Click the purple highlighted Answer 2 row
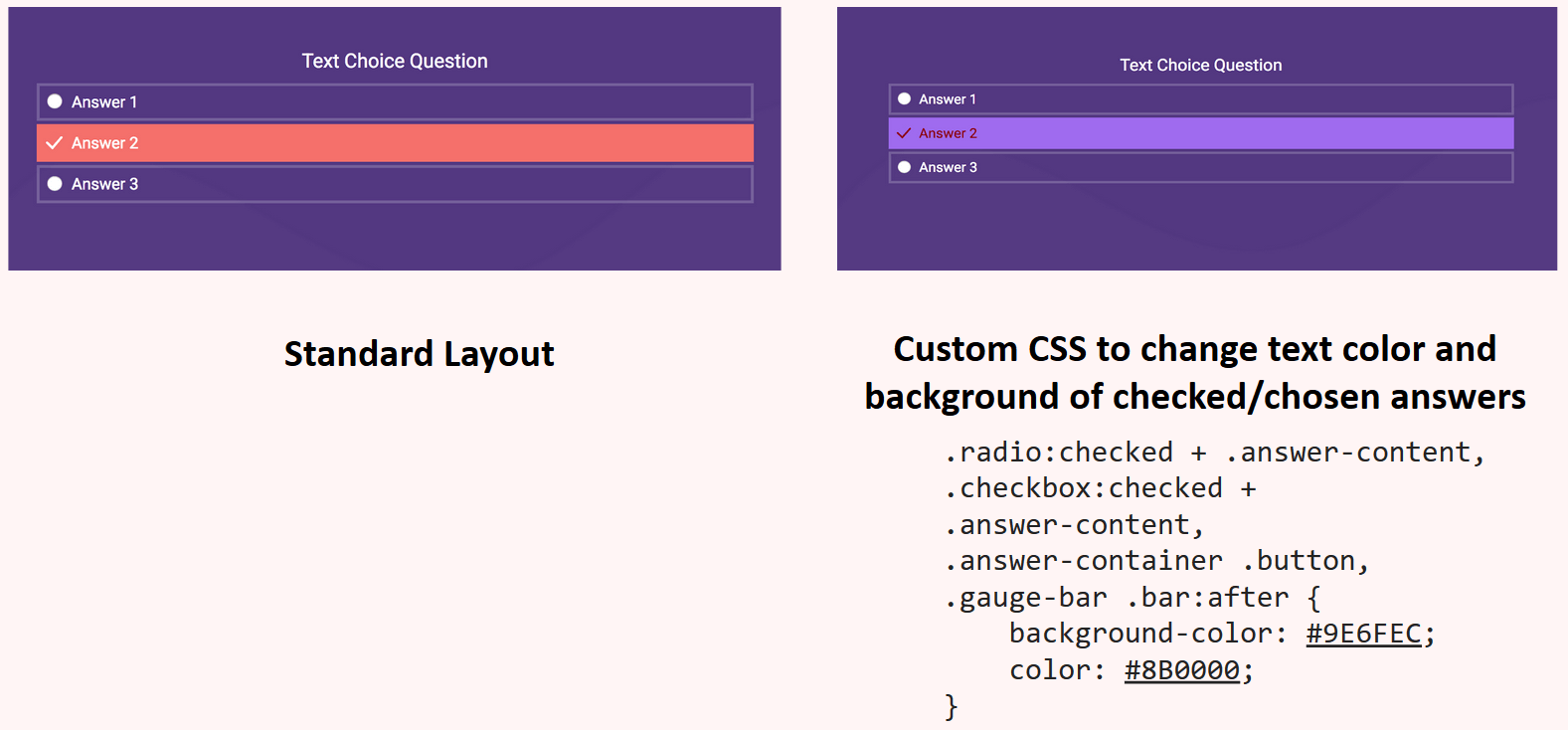This screenshot has height=730, width=1568. tap(1199, 132)
